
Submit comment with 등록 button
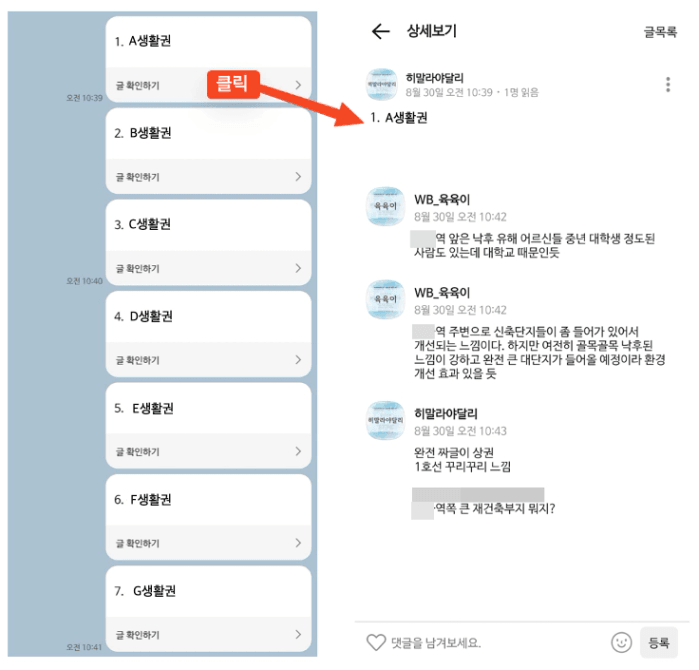click(658, 642)
